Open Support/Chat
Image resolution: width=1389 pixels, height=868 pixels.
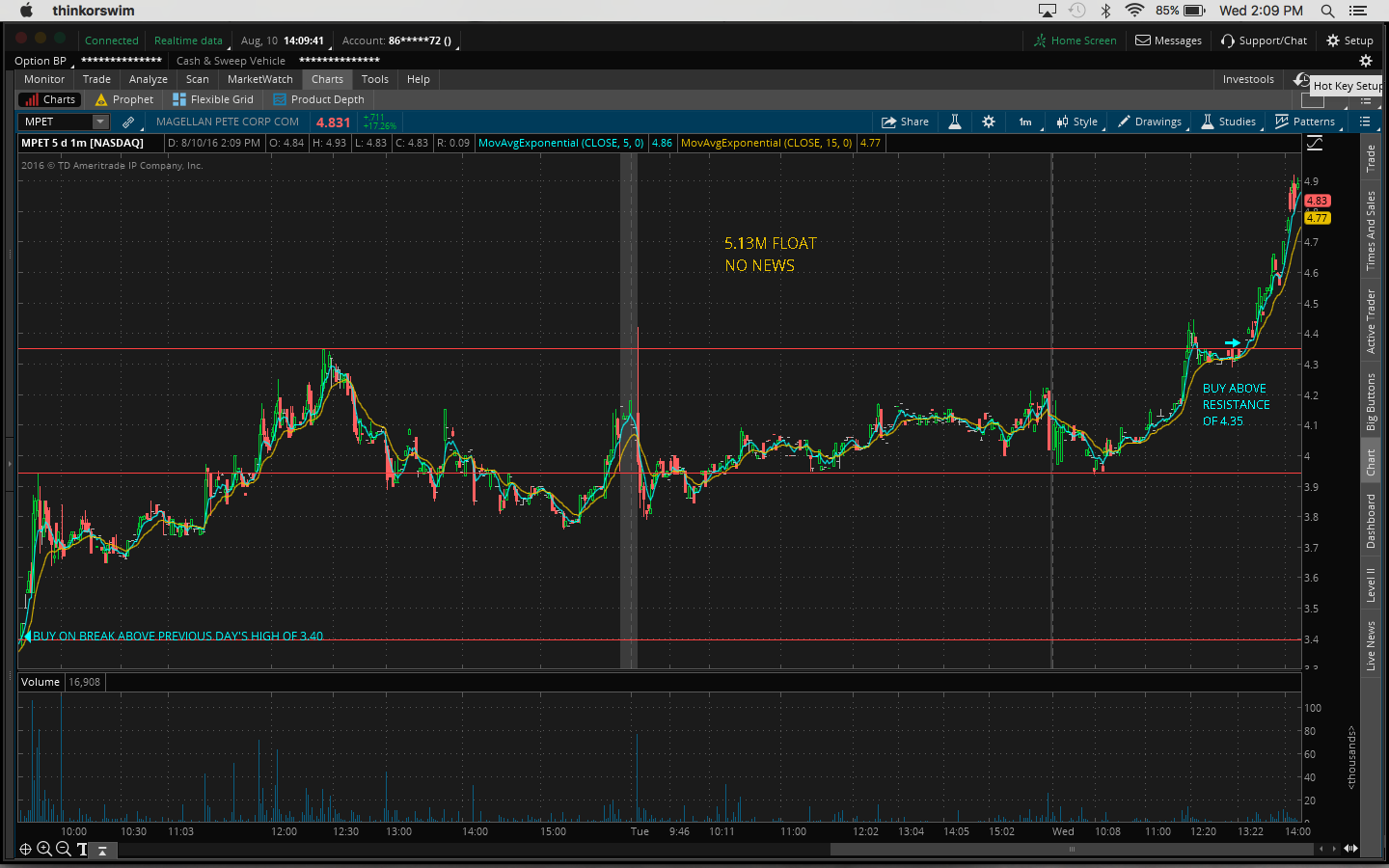pyautogui.click(x=1264, y=41)
